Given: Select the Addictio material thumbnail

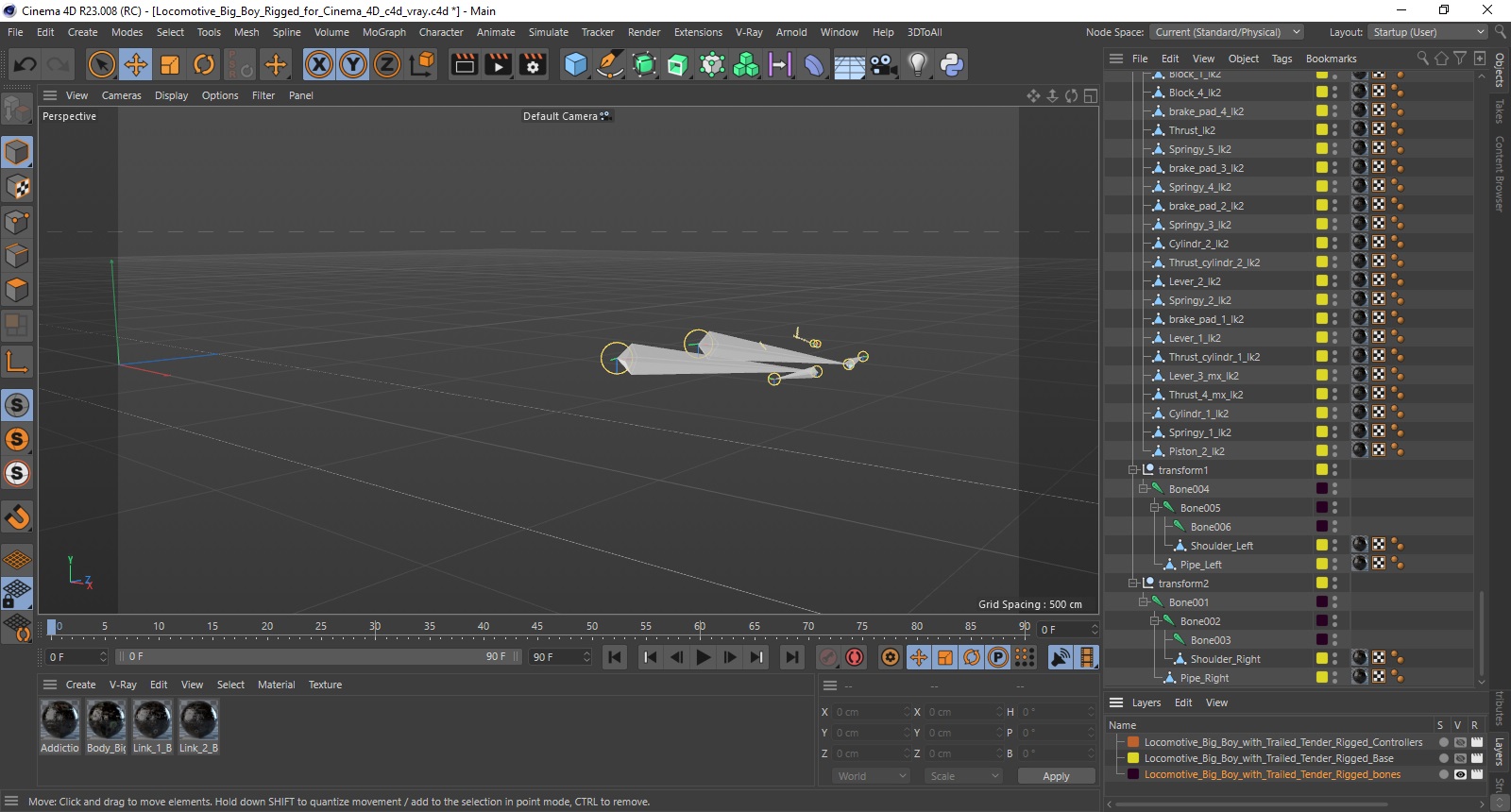Looking at the screenshot, I should (x=59, y=720).
